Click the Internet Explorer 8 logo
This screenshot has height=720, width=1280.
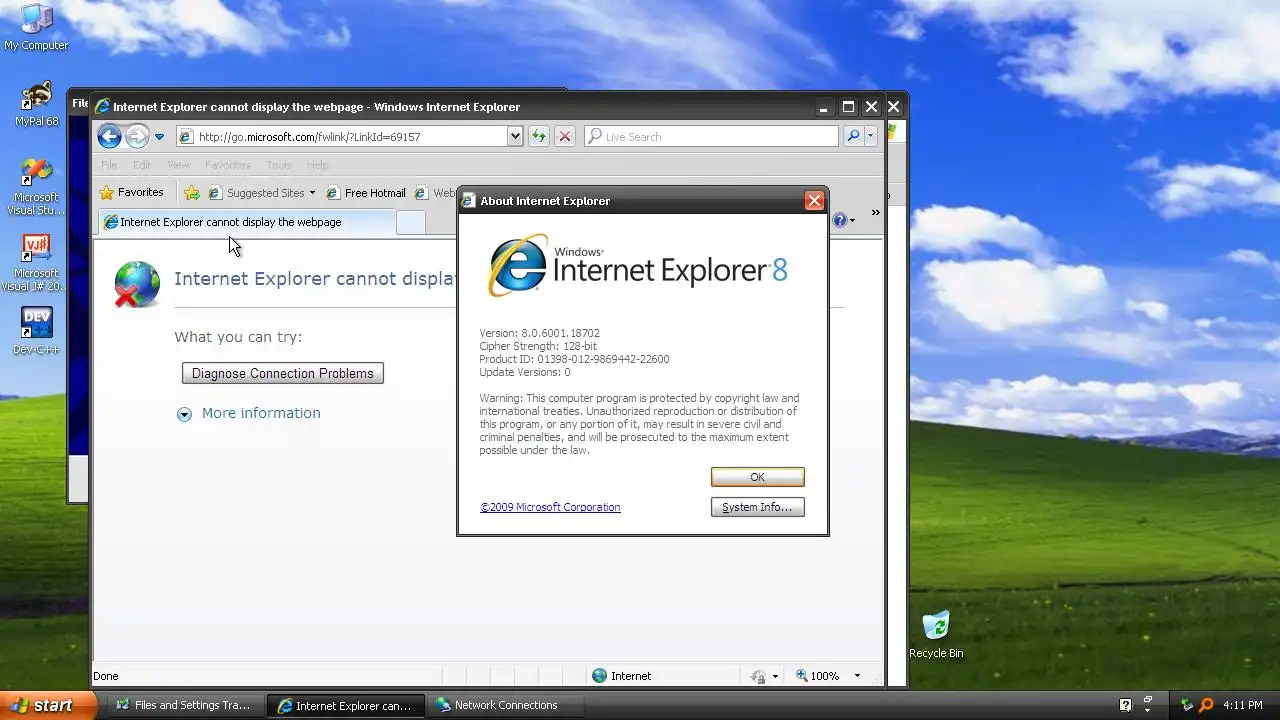pos(637,266)
